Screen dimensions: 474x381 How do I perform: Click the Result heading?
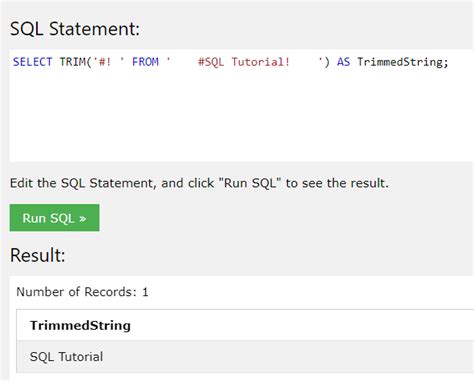click(x=37, y=255)
